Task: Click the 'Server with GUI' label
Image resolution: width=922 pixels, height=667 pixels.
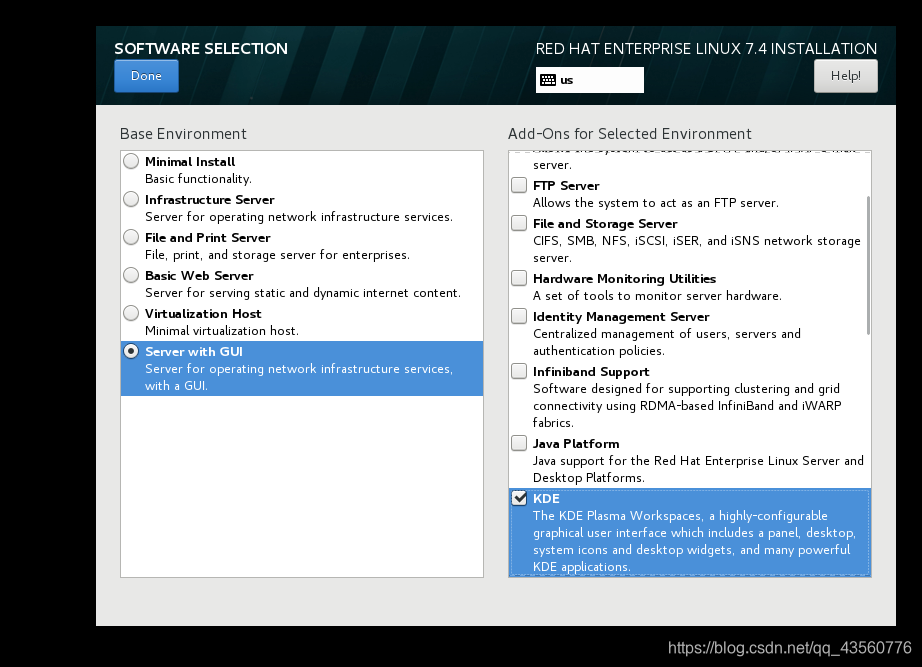Action: 193,352
